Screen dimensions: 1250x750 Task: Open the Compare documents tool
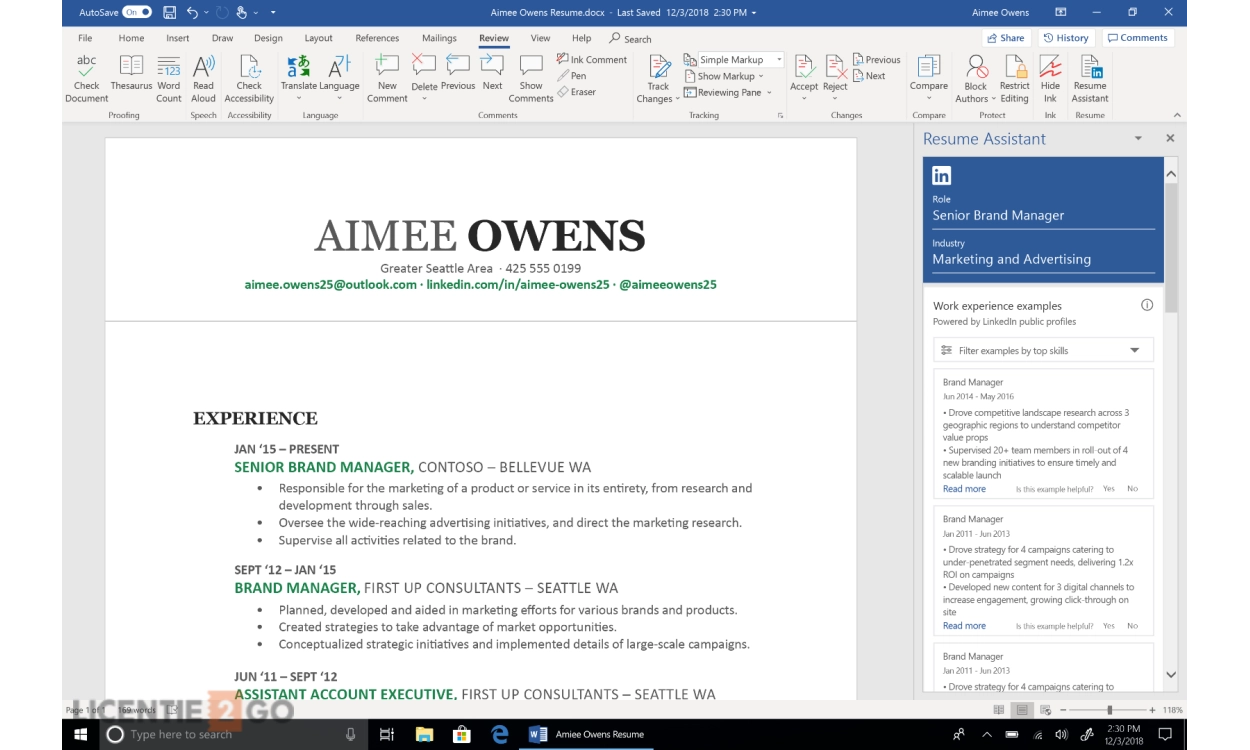928,67
